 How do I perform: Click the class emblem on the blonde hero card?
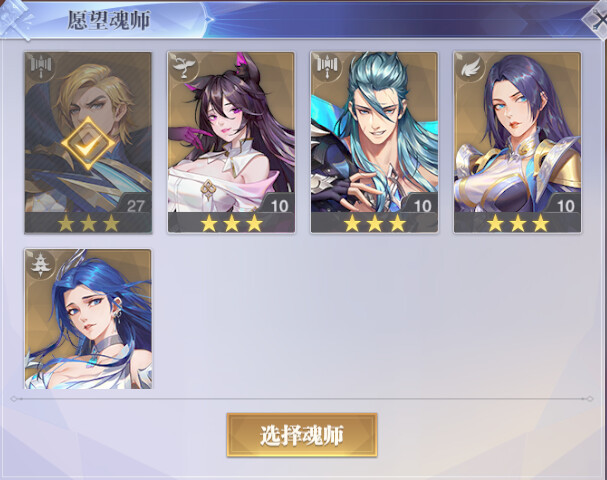click(x=41, y=67)
